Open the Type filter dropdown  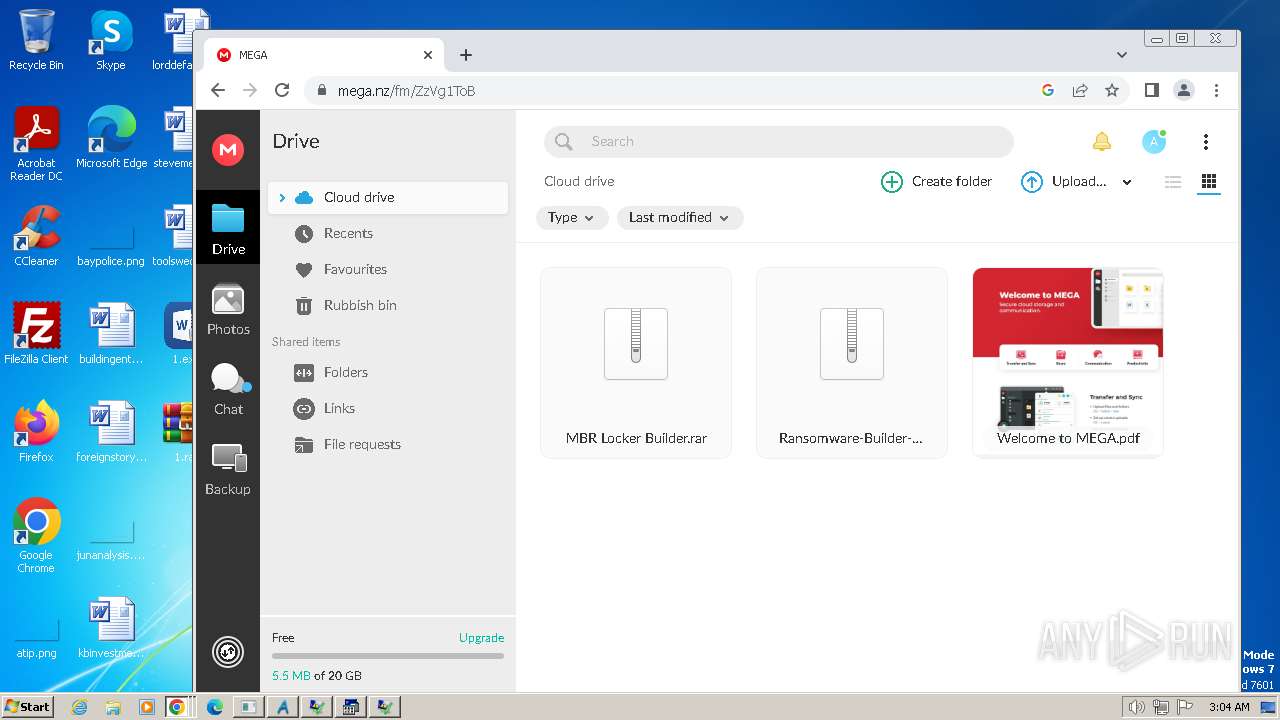click(572, 218)
